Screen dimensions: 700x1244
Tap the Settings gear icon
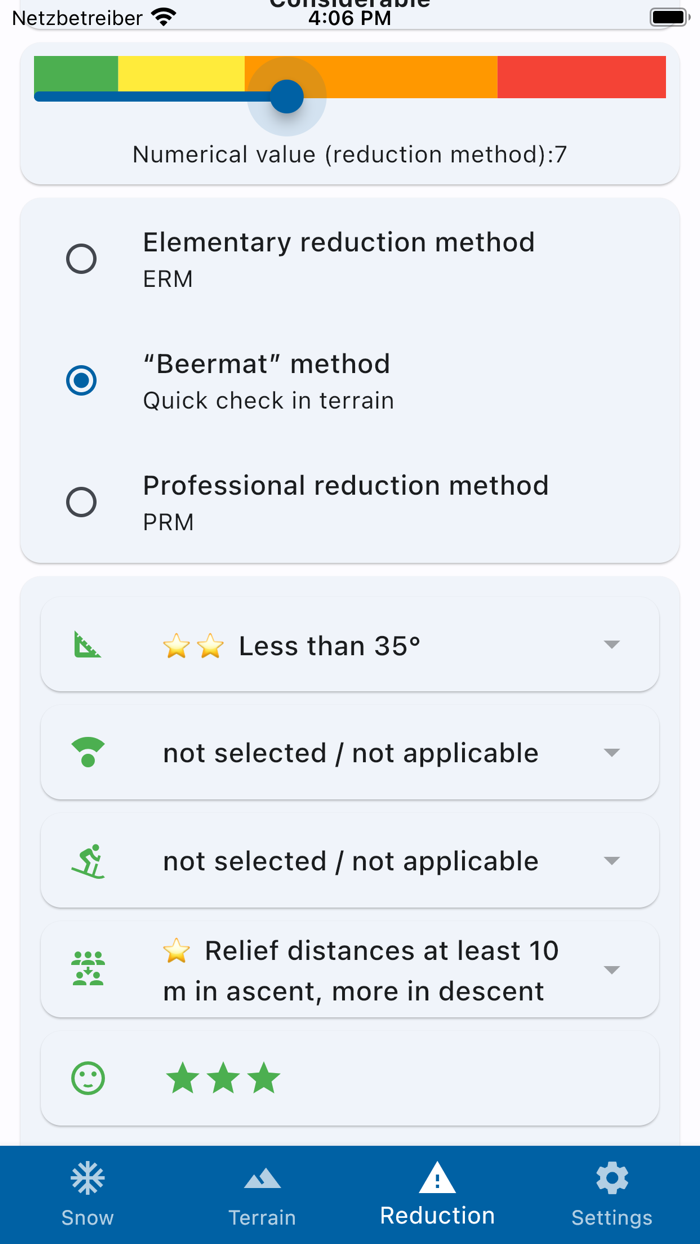click(x=612, y=1179)
